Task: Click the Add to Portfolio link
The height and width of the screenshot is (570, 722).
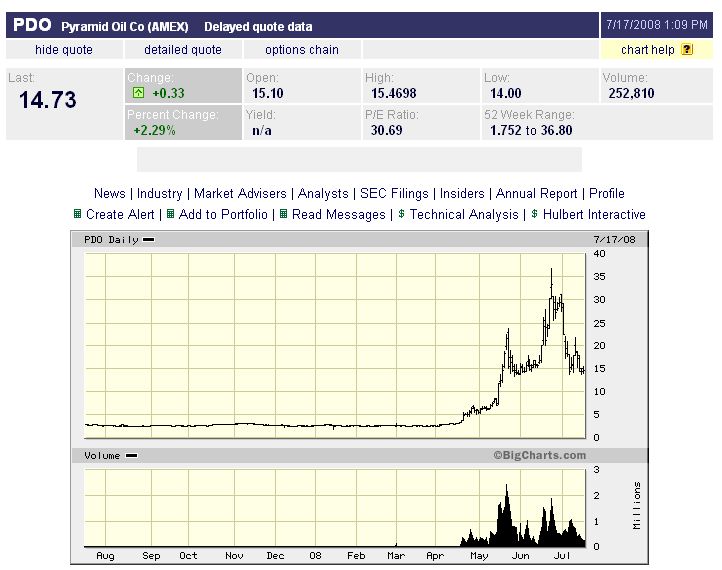Action: click(223, 215)
